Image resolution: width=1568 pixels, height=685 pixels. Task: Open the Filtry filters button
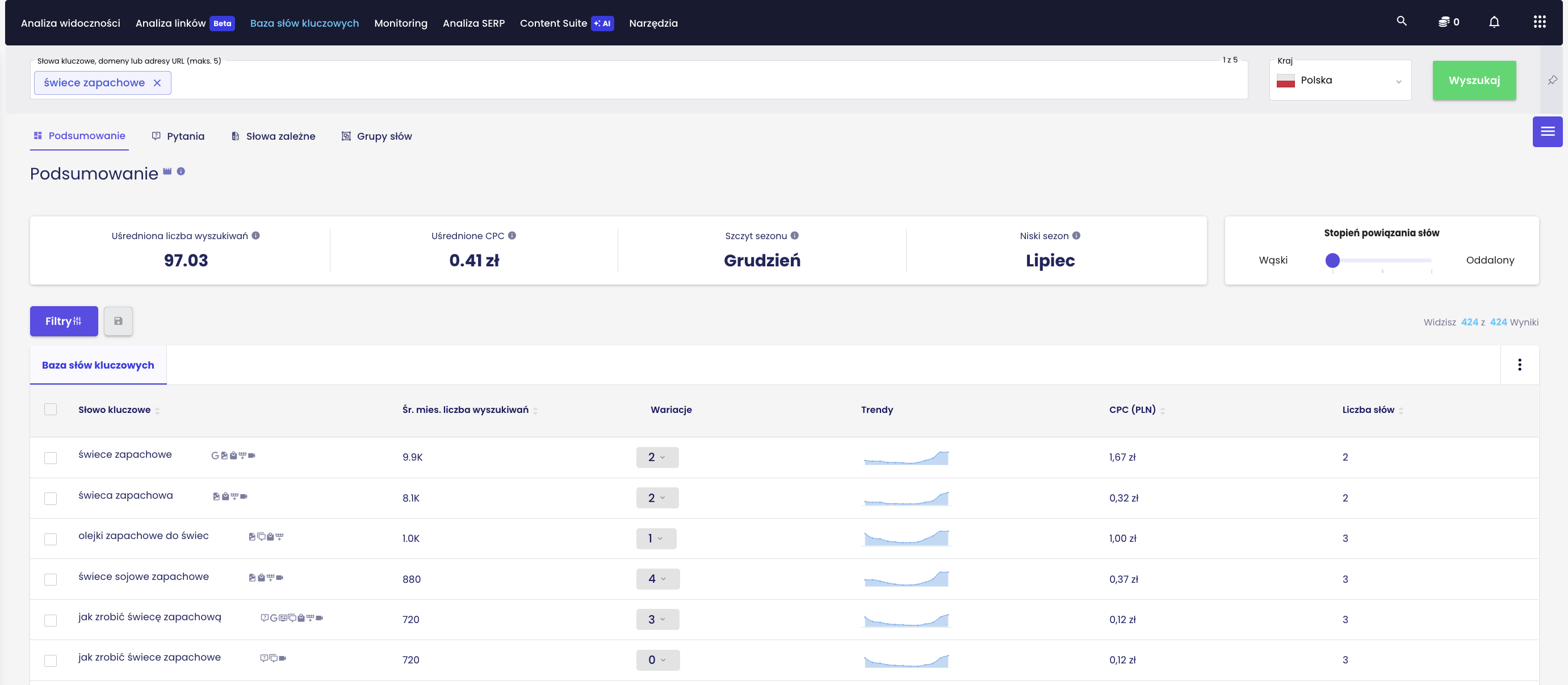coord(64,321)
